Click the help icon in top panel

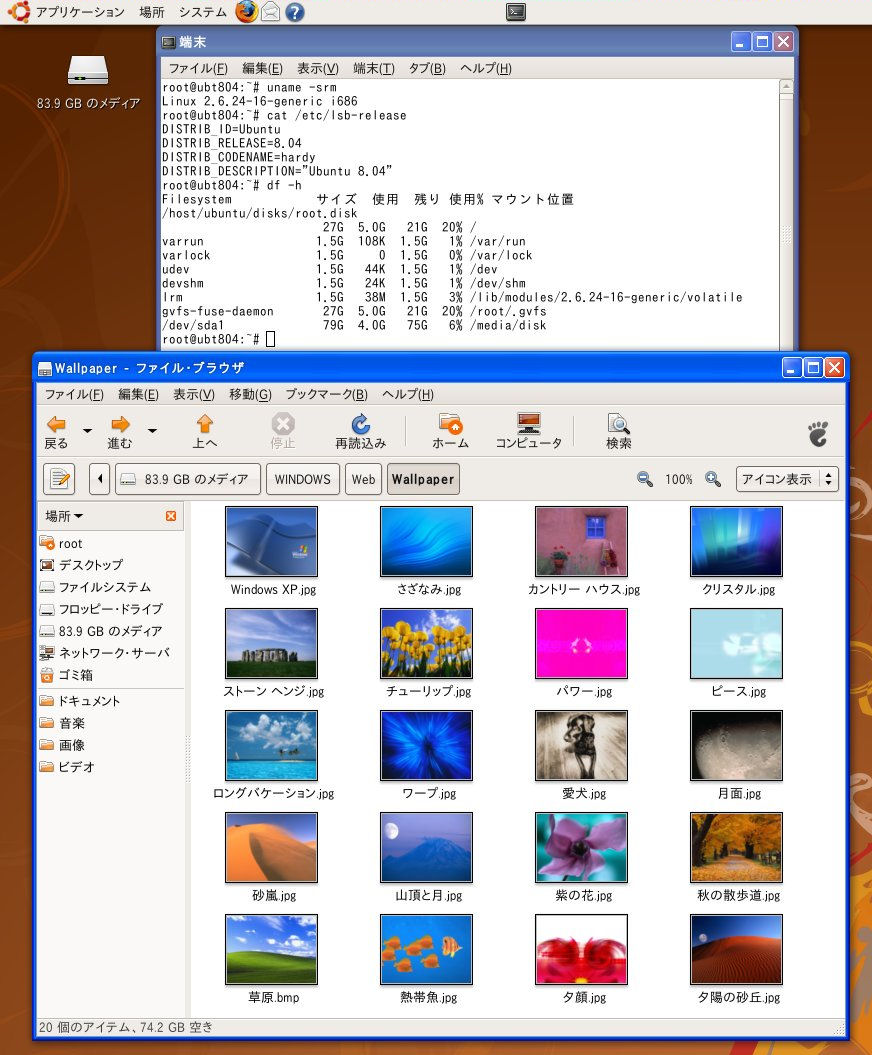click(x=295, y=12)
